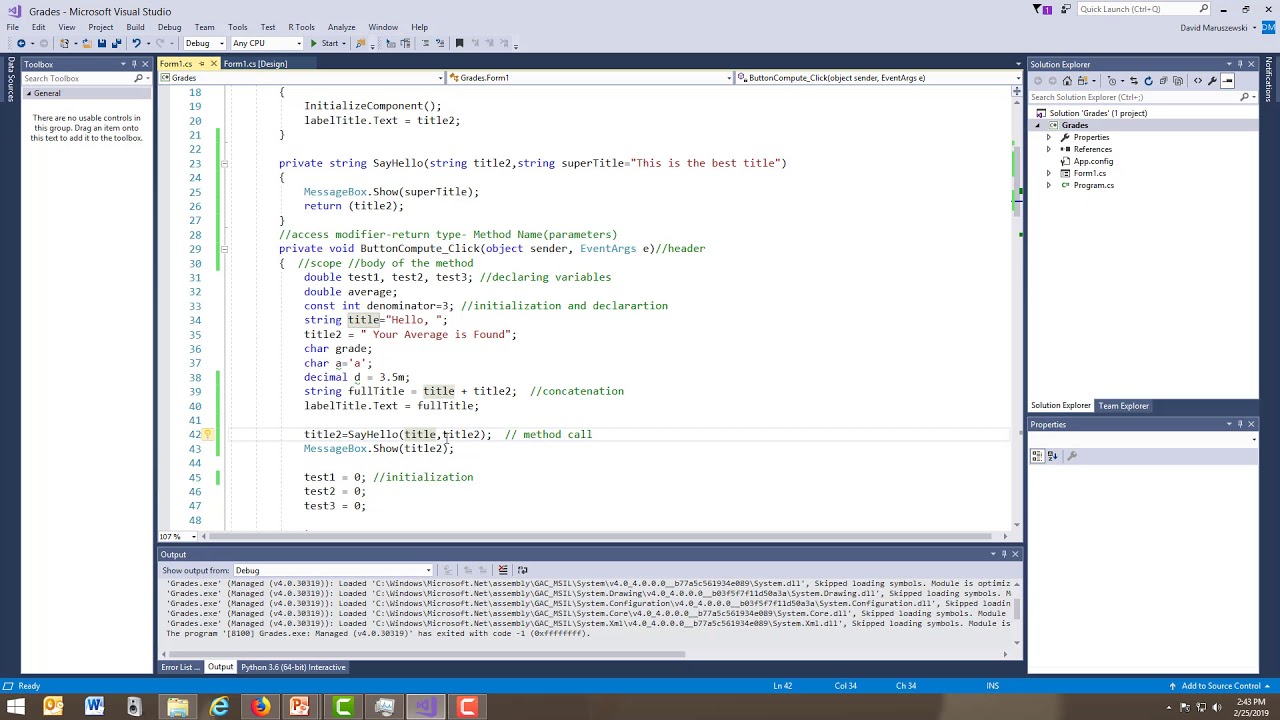Expand the Form1.cs node in Solution Explorer
1280x720 pixels.
tap(1048, 173)
